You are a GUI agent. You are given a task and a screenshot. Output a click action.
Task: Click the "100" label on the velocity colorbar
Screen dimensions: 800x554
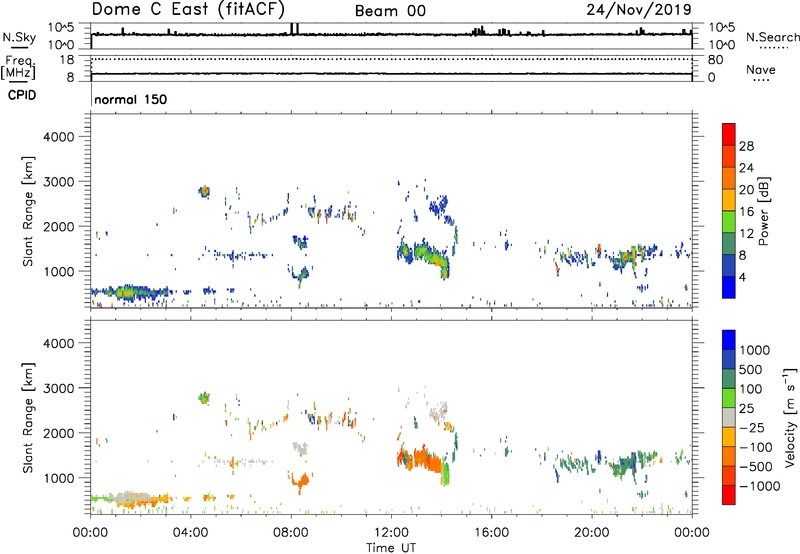751,389
